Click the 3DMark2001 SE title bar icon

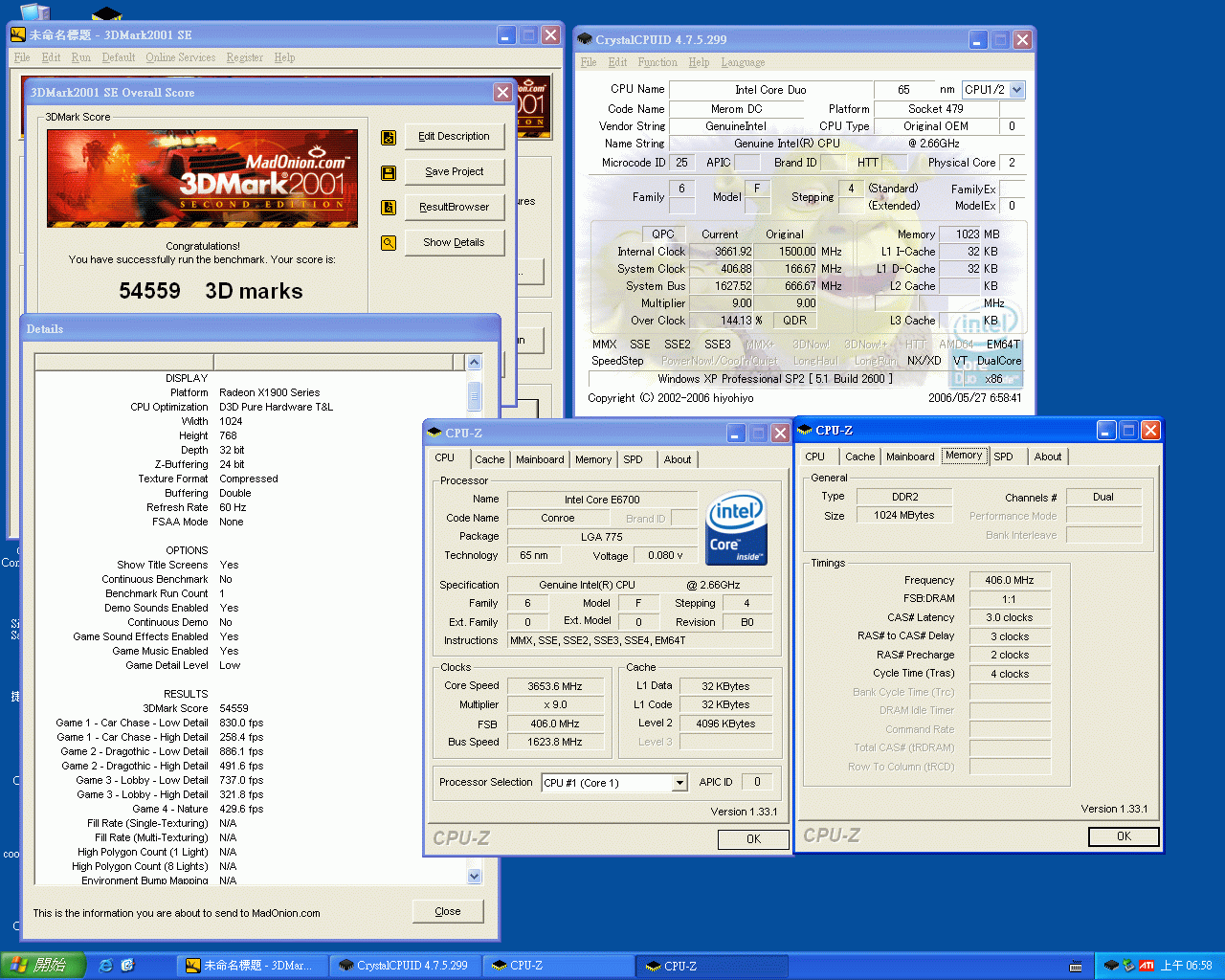(17, 35)
